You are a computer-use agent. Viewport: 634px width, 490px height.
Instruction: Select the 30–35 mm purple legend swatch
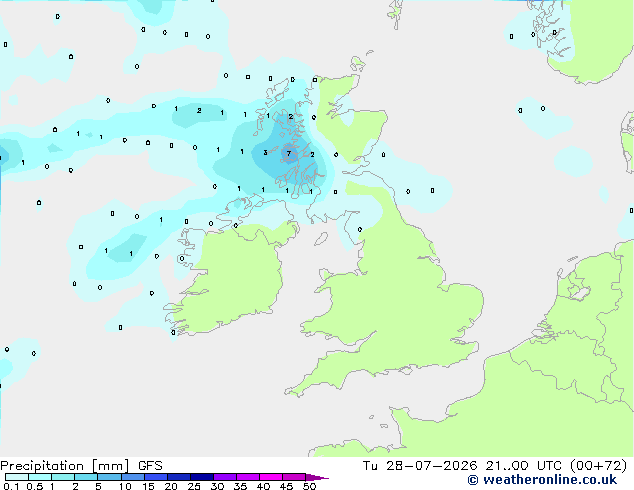pos(225,477)
